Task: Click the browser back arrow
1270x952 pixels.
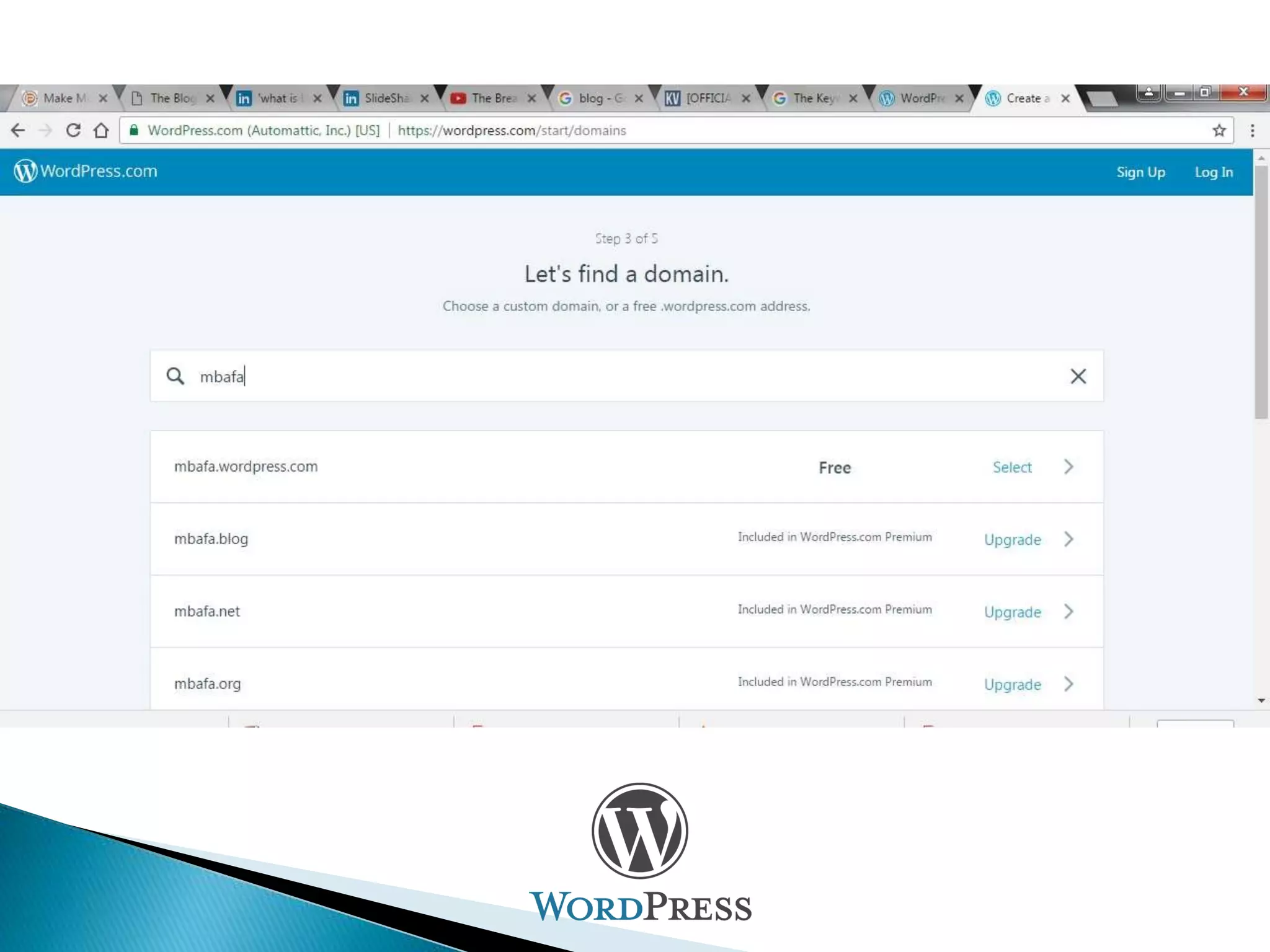Action: [18, 131]
